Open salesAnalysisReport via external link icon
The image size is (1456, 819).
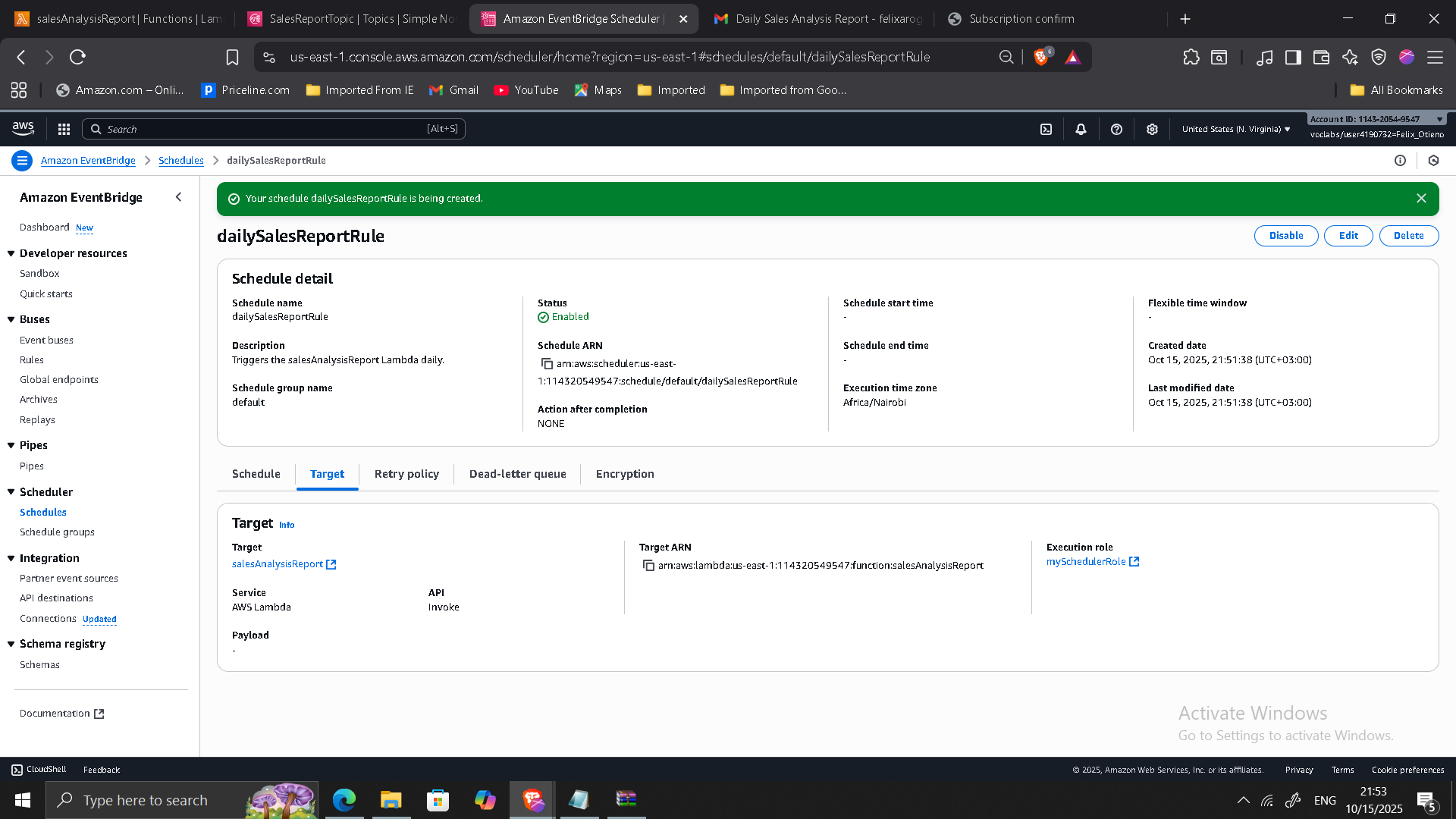(x=331, y=564)
